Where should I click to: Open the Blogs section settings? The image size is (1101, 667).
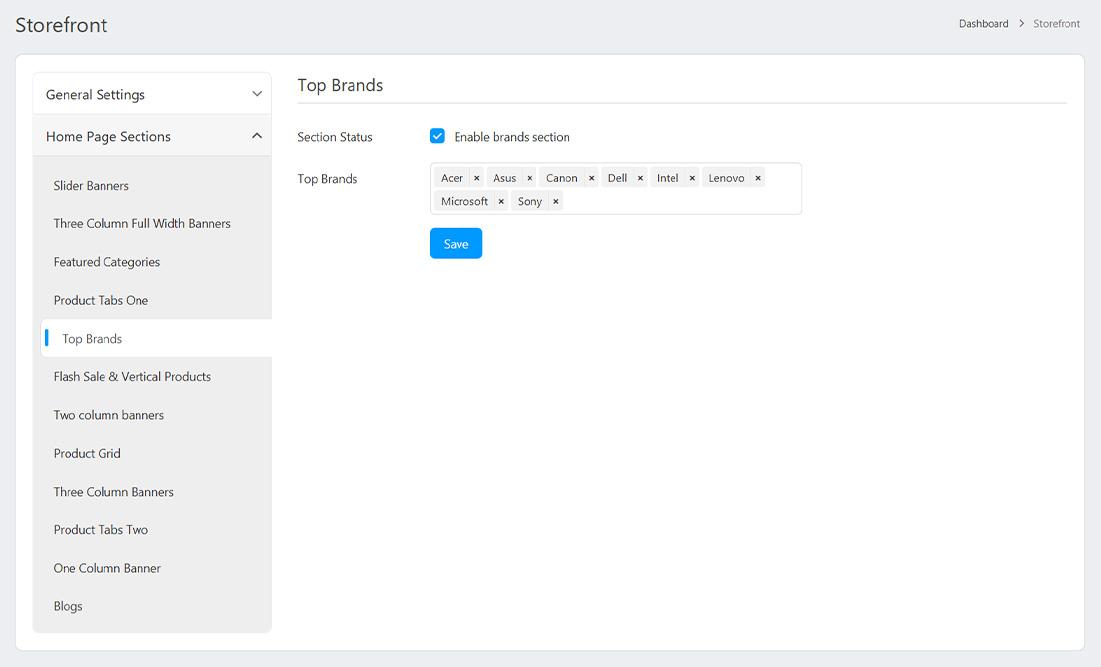click(68, 606)
